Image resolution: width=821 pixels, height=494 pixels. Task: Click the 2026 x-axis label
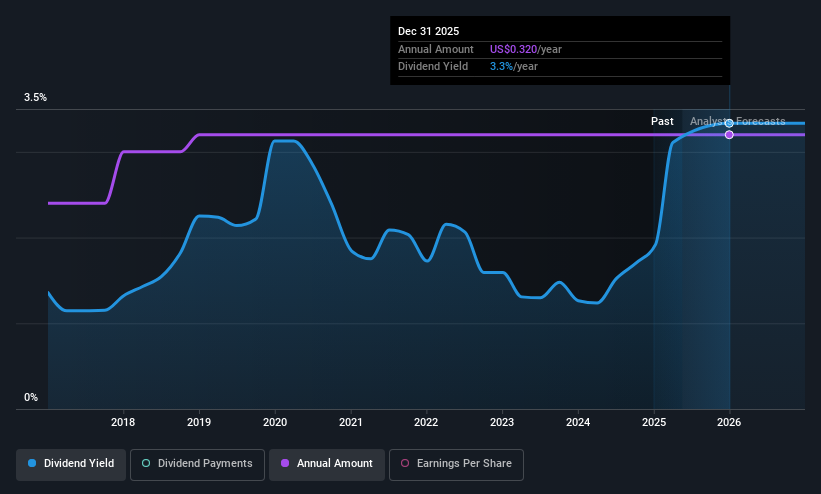point(729,422)
